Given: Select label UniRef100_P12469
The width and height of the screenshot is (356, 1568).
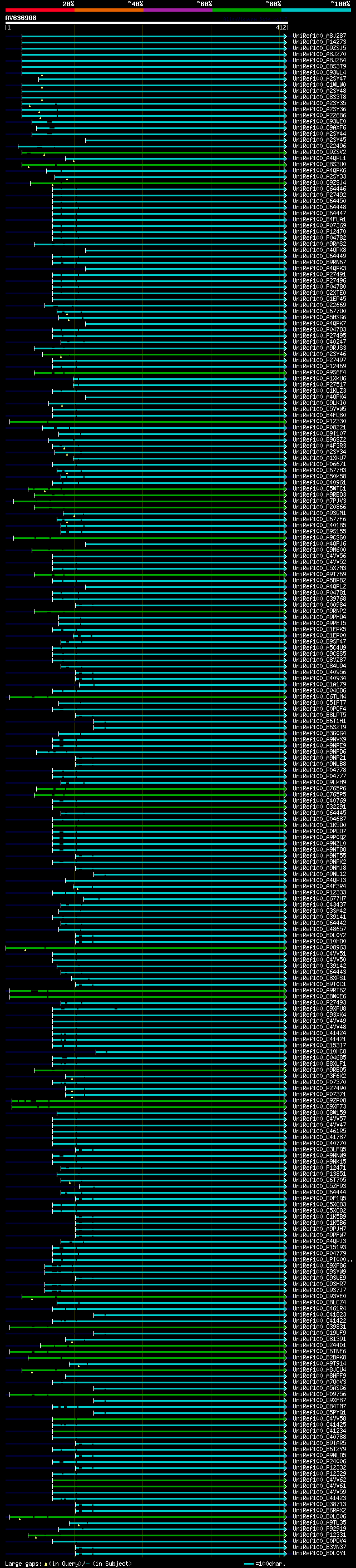Looking at the screenshot, I should pyautogui.click(x=319, y=367).
